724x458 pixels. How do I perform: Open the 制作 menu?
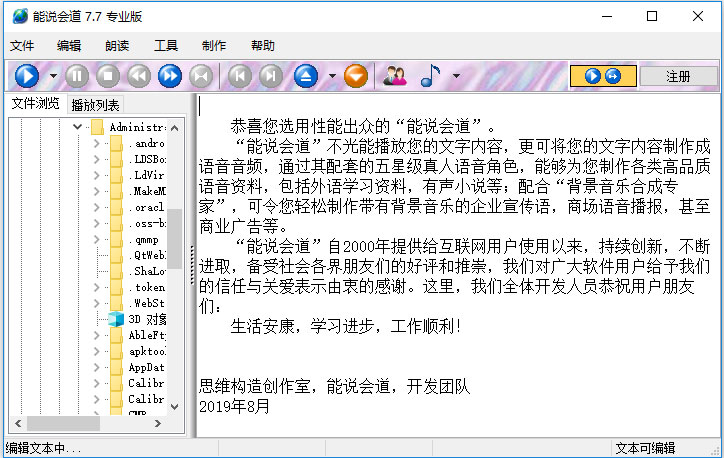pyautogui.click(x=214, y=46)
